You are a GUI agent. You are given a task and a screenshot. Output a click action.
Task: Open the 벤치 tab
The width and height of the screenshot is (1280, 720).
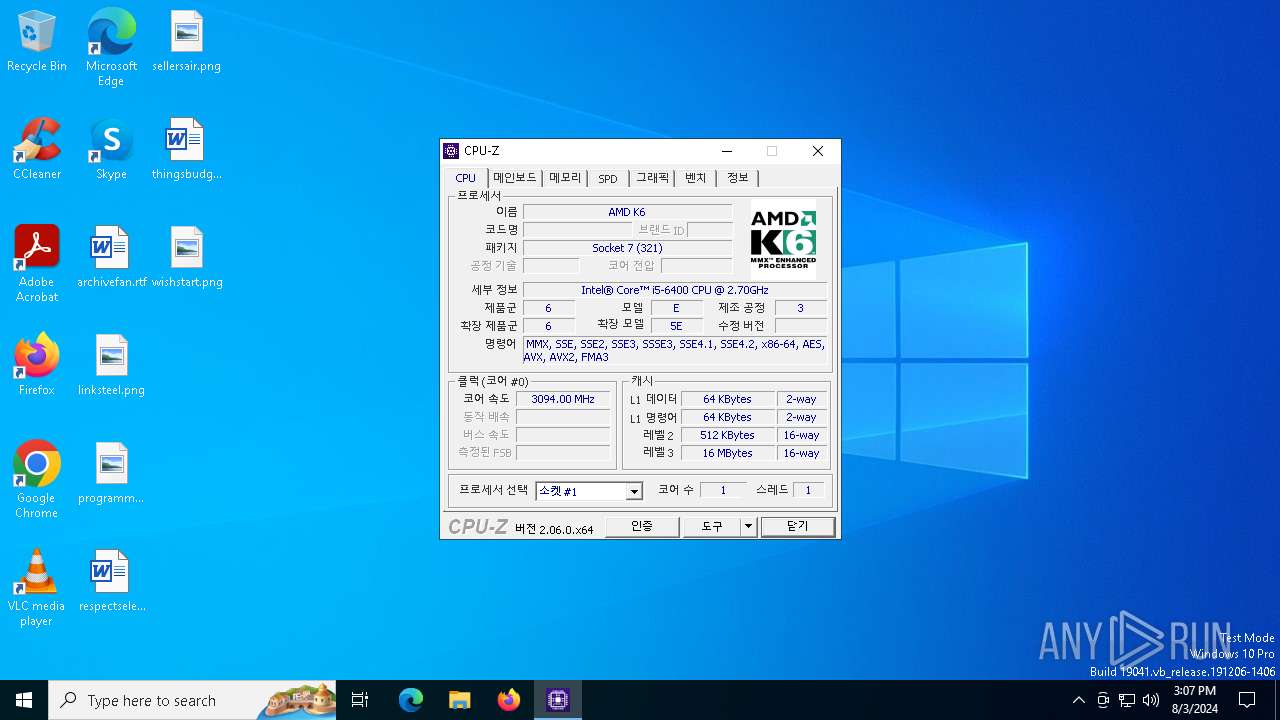point(696,178)
